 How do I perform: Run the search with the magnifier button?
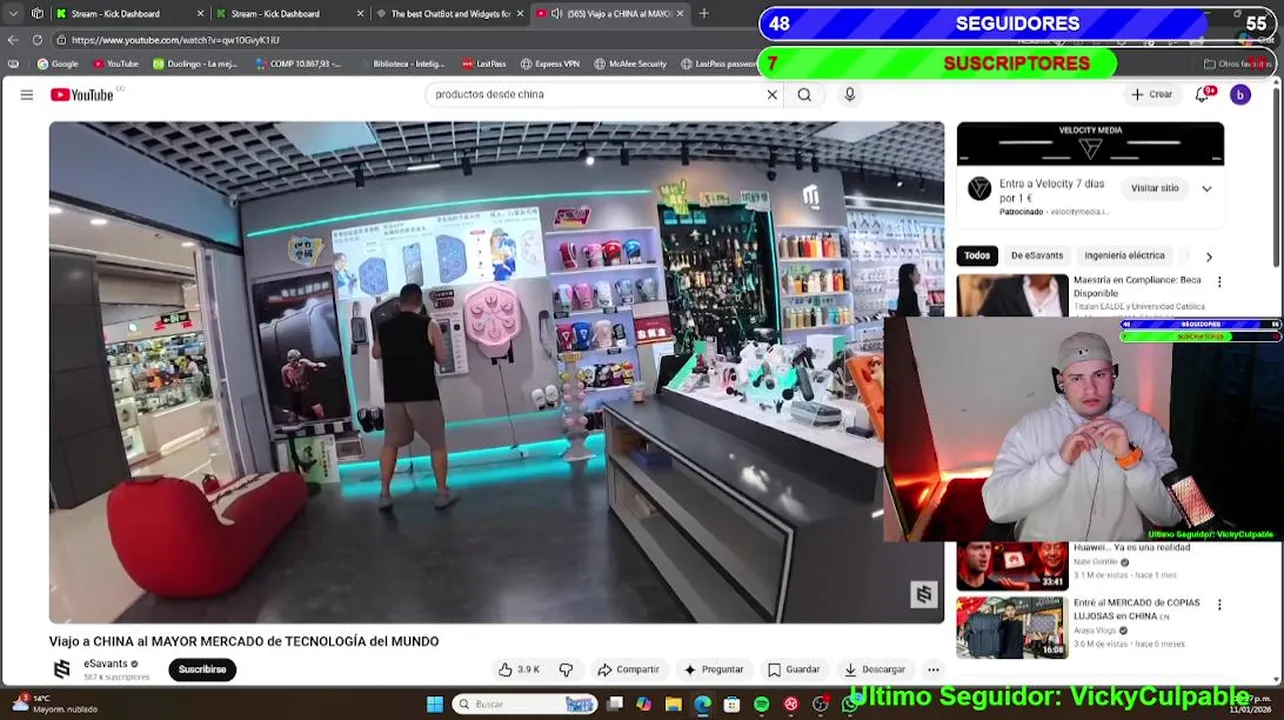[804, 94]
